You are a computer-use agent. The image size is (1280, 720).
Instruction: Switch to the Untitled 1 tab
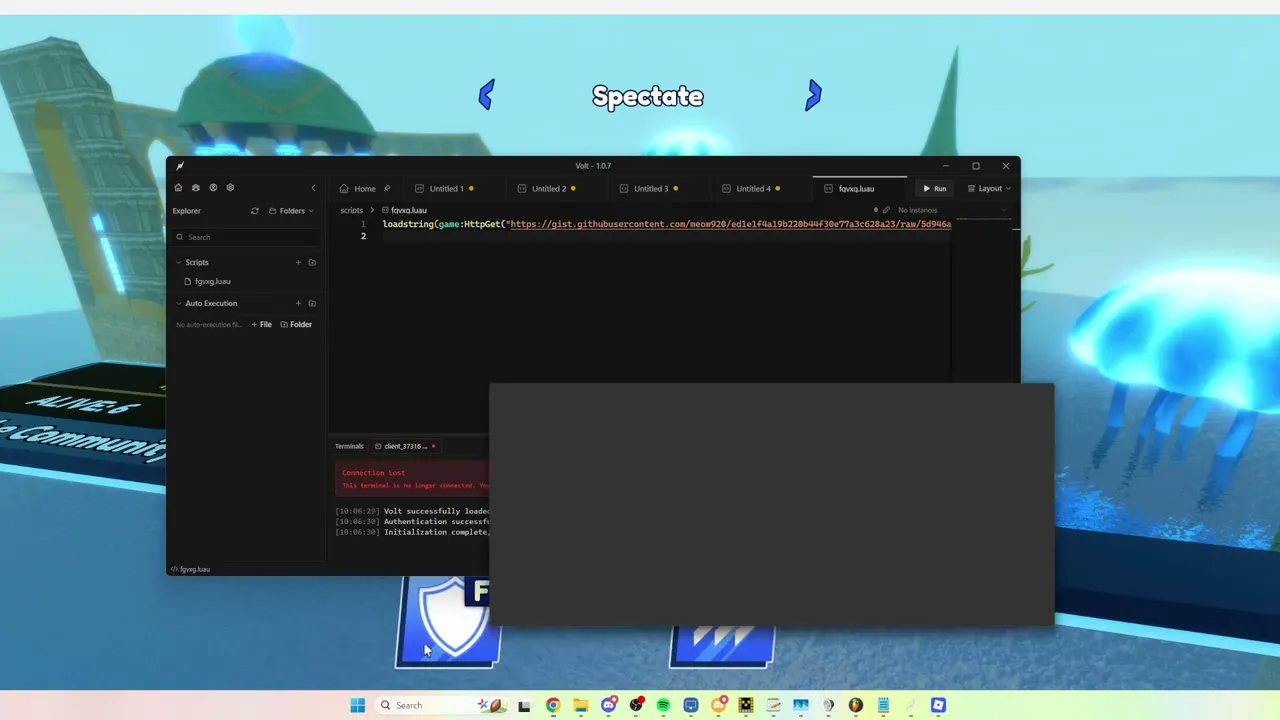tap(446, 188)
